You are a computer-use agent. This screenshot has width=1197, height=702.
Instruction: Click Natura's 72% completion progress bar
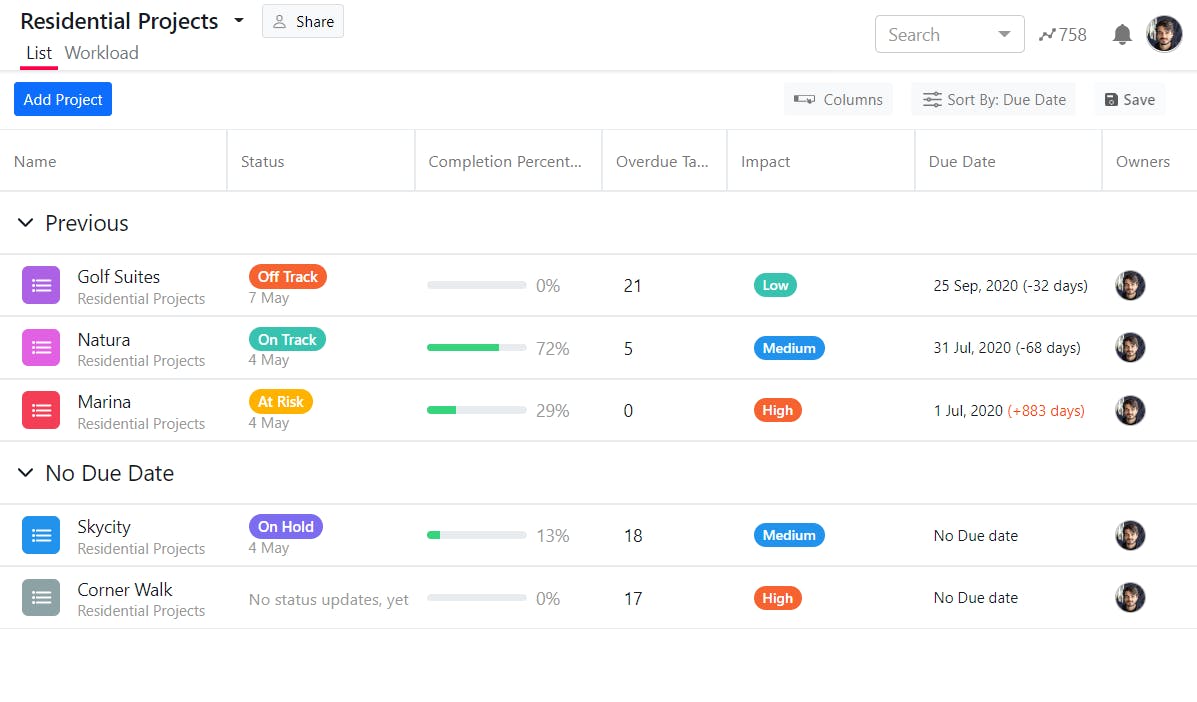(476, 348)
